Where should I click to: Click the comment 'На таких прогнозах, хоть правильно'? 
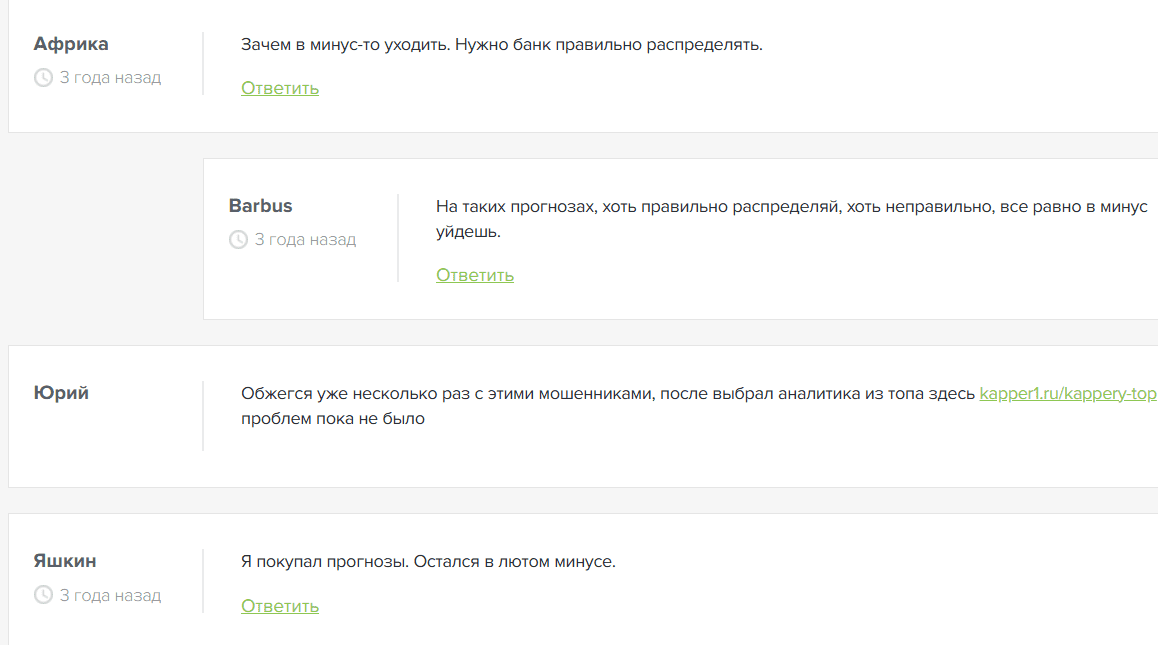click(x=792, y=219)
